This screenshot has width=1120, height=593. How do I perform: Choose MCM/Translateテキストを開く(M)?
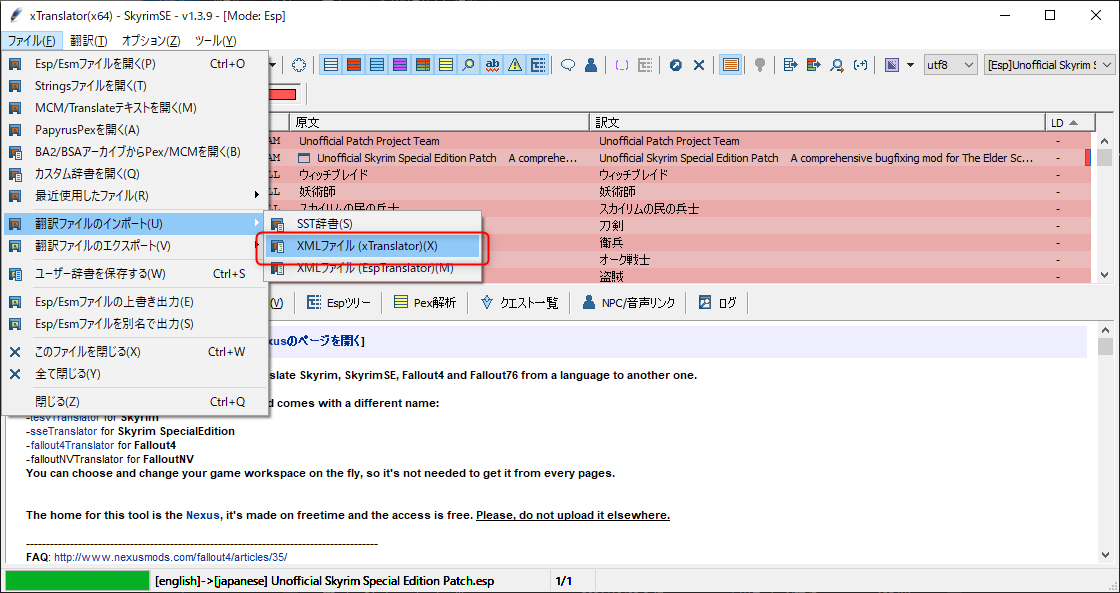coord(135,108)
